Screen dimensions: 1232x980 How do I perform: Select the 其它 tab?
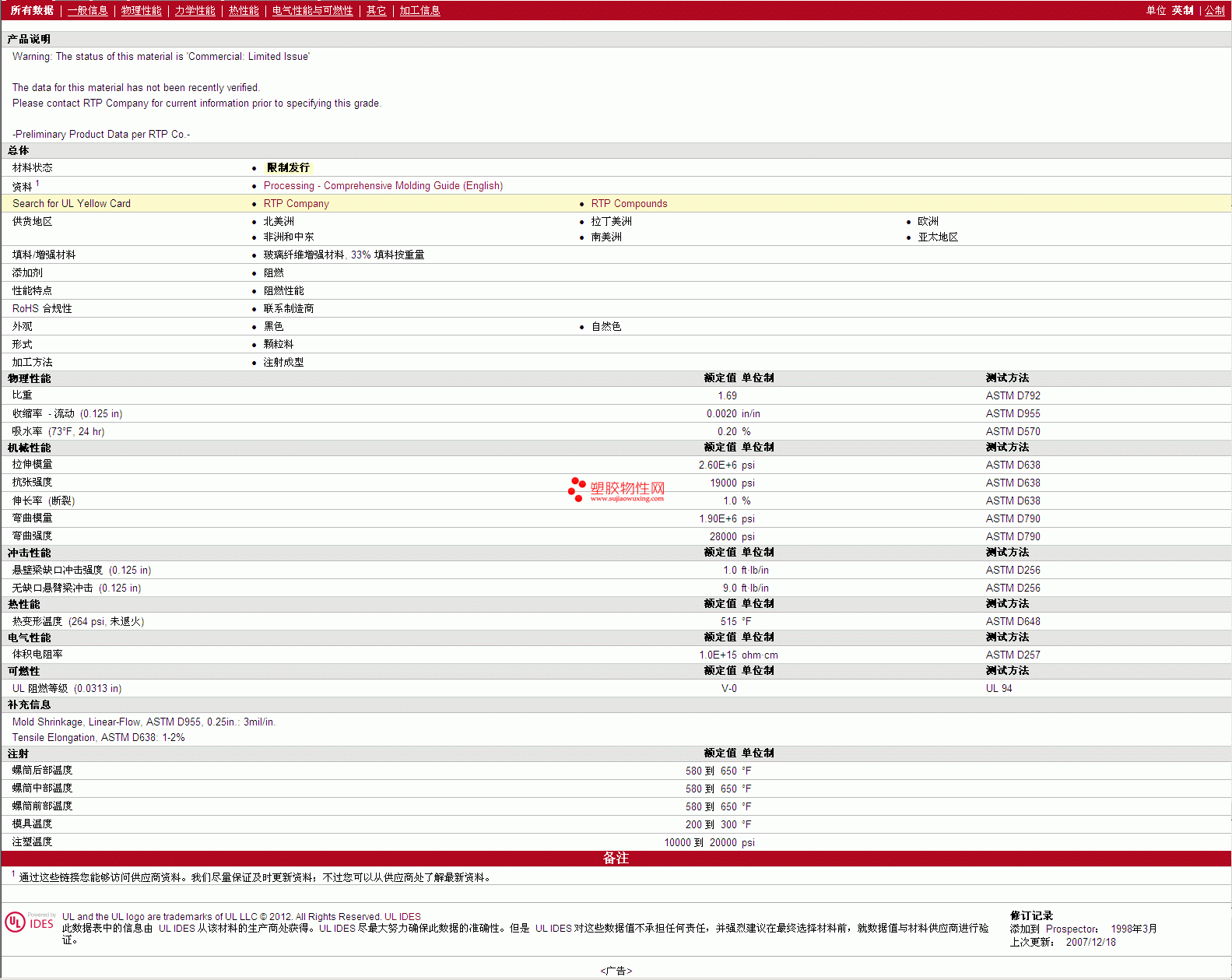point(376,10)
